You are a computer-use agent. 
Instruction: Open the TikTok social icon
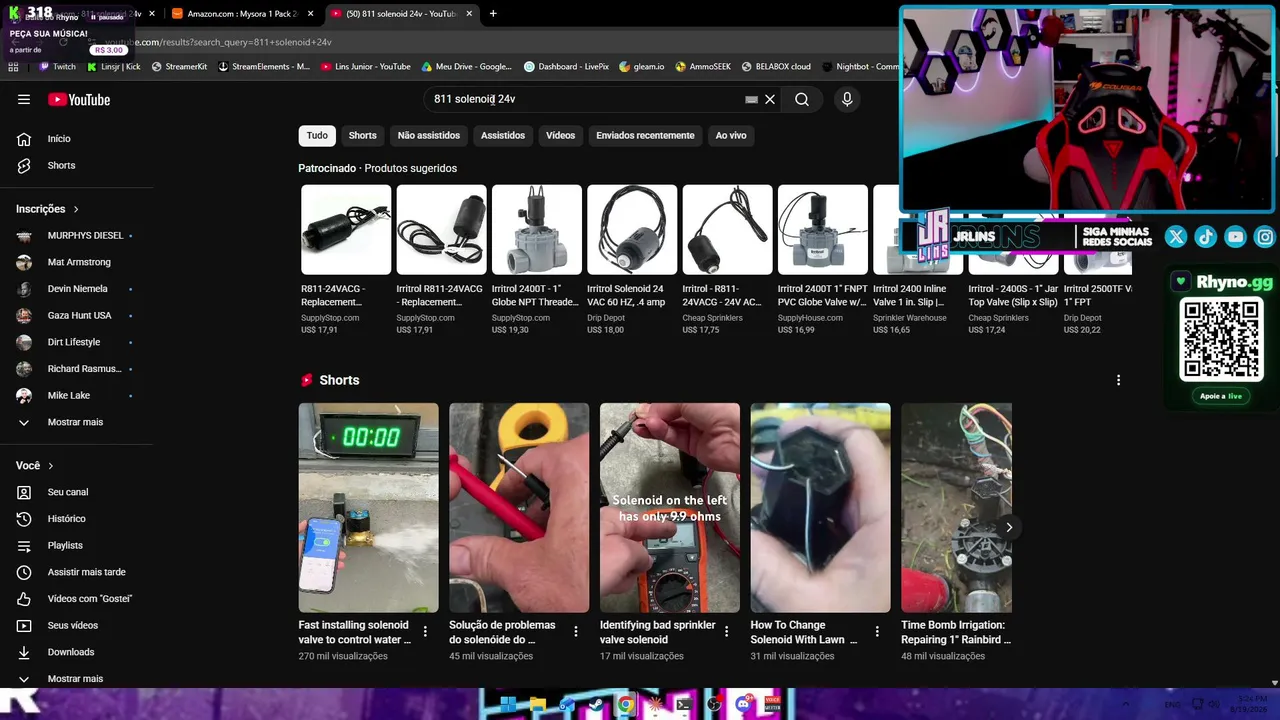click(x=1206, y=237)
